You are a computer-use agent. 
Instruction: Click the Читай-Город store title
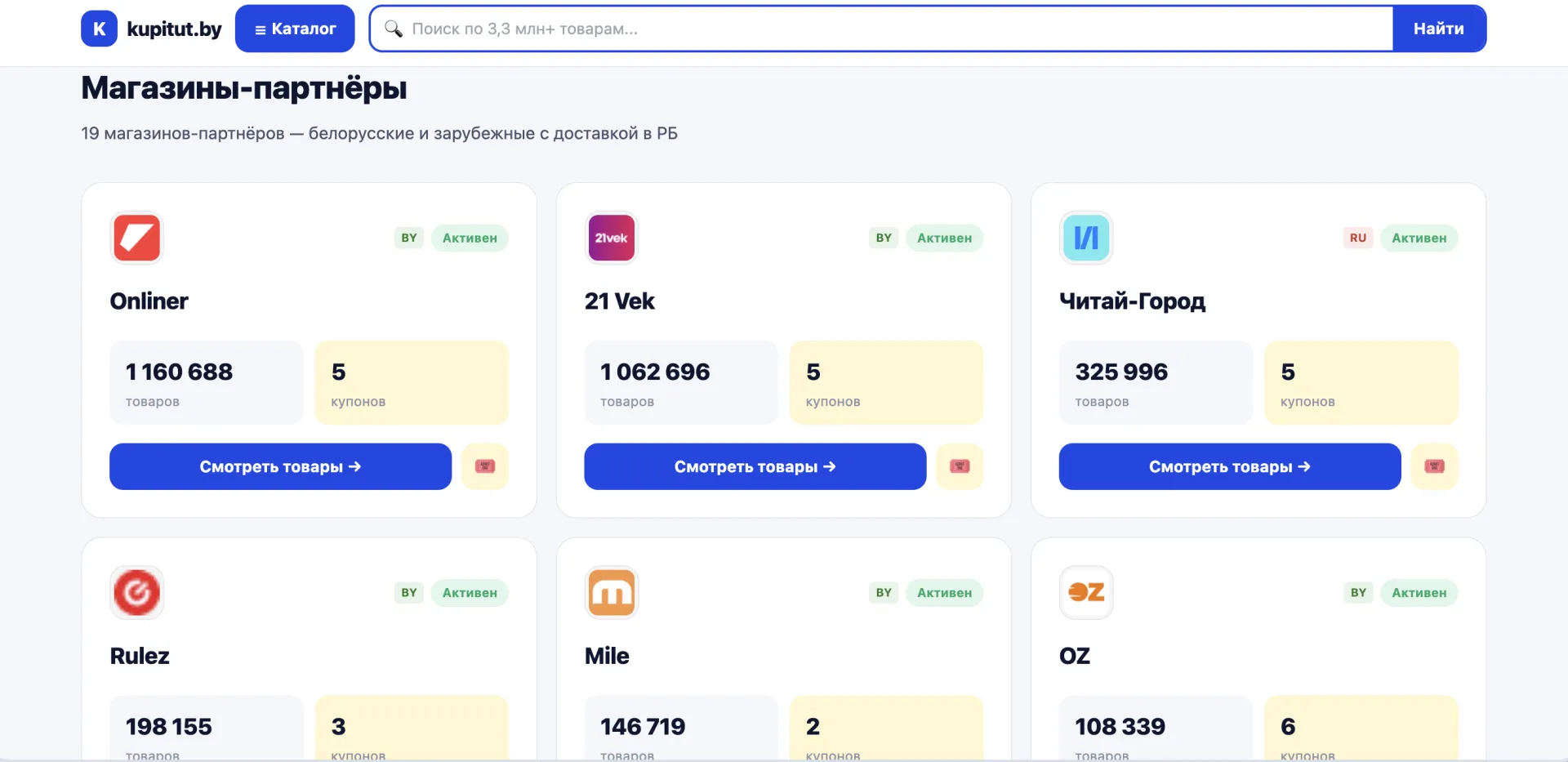(1132, 301)
